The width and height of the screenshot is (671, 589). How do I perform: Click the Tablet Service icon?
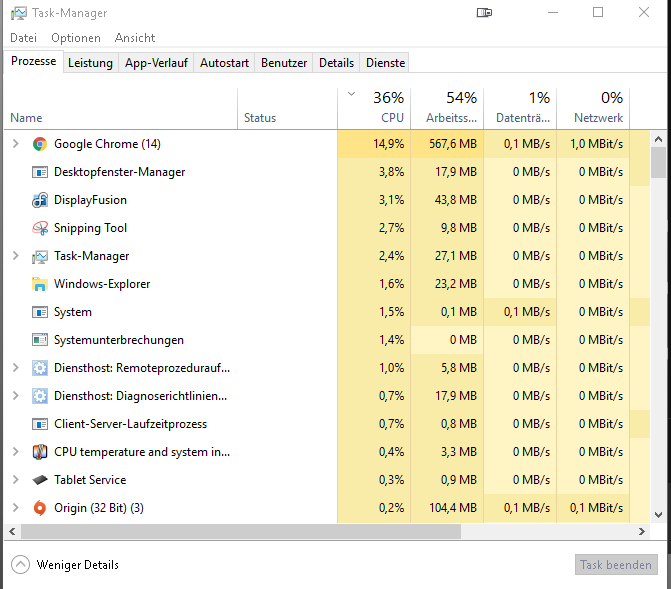(40, 480)
